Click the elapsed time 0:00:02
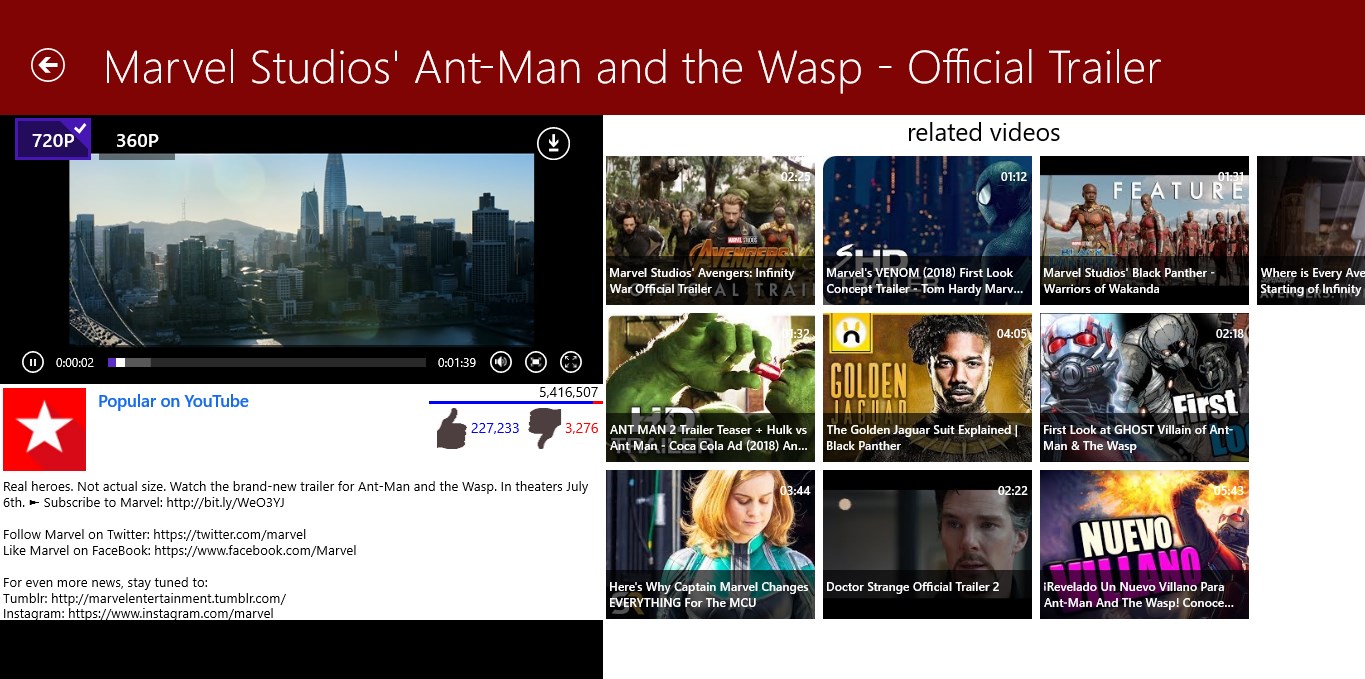Viewport: 1365px width, 679px height. coord(75,363)
